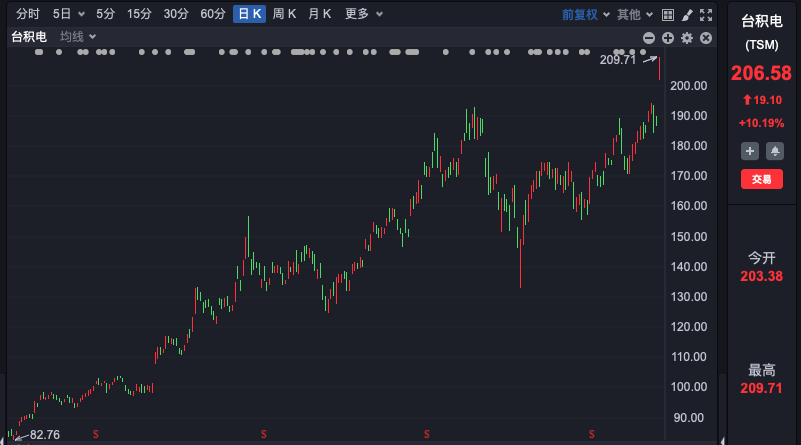Expand the 均线 indicator dropdown
This screenshot has width=801, height=445.
(x=78, y=37)
